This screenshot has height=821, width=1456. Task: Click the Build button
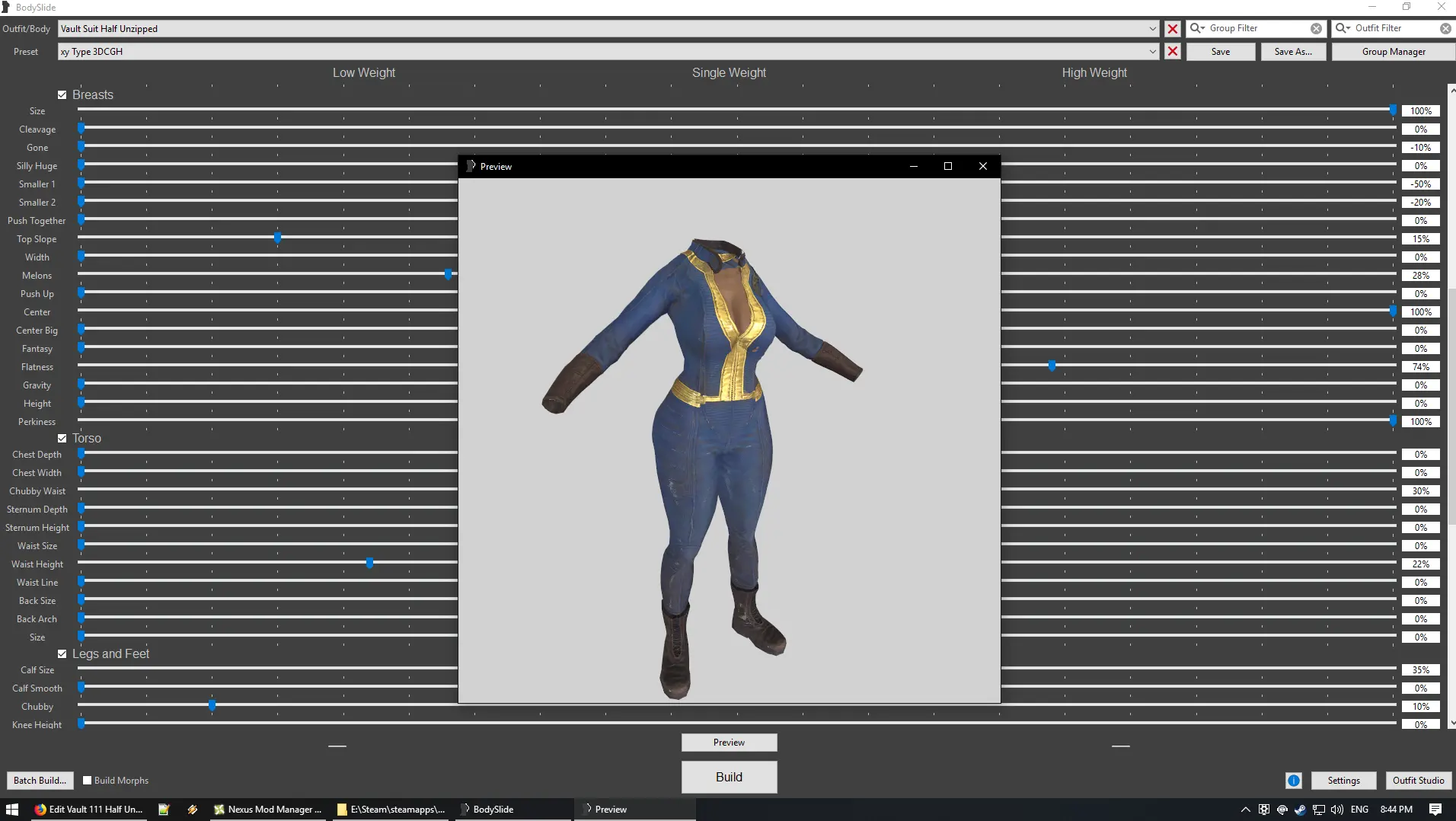[x=729, y=777]
